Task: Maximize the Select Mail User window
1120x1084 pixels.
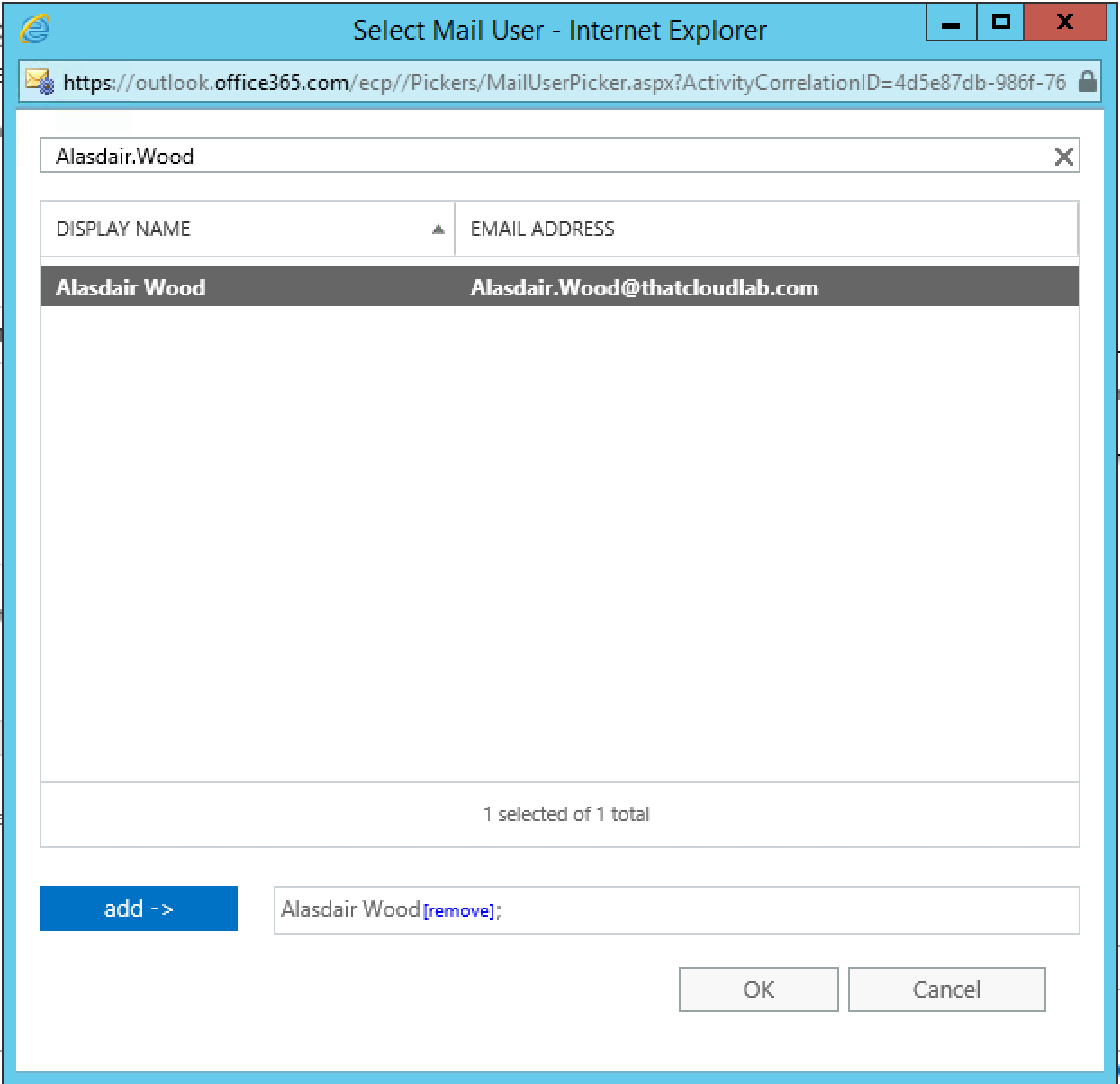Action: pos(1000,23)
